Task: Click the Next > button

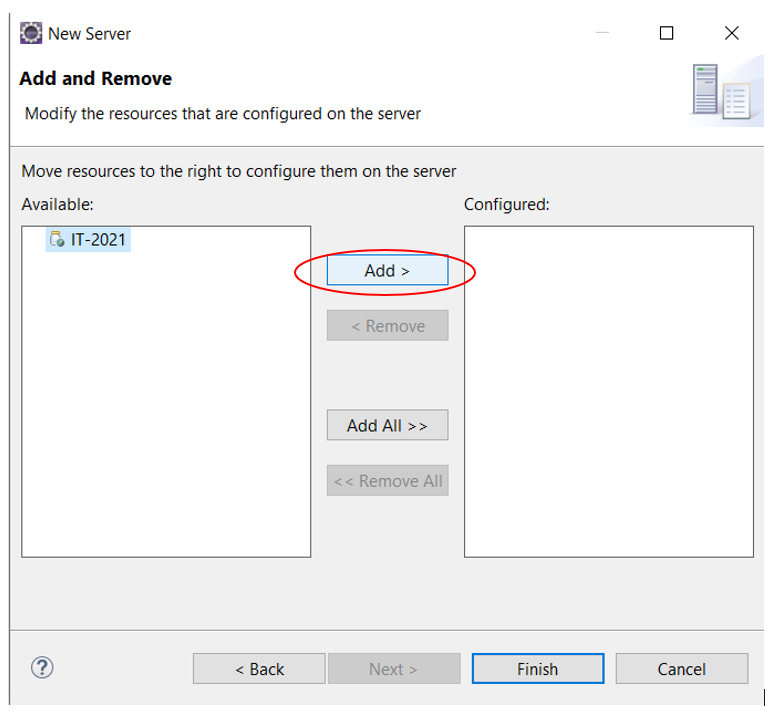Action: coord(394,669)
